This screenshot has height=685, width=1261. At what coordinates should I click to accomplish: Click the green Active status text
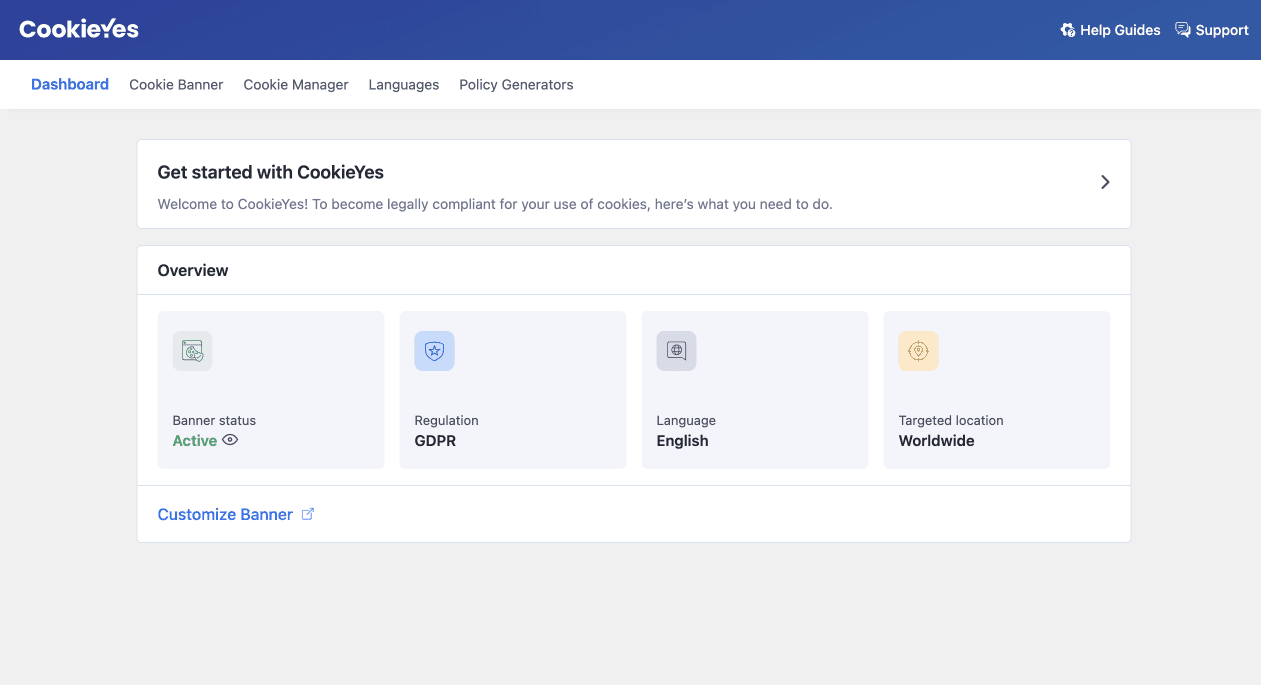tap(195, 441)
